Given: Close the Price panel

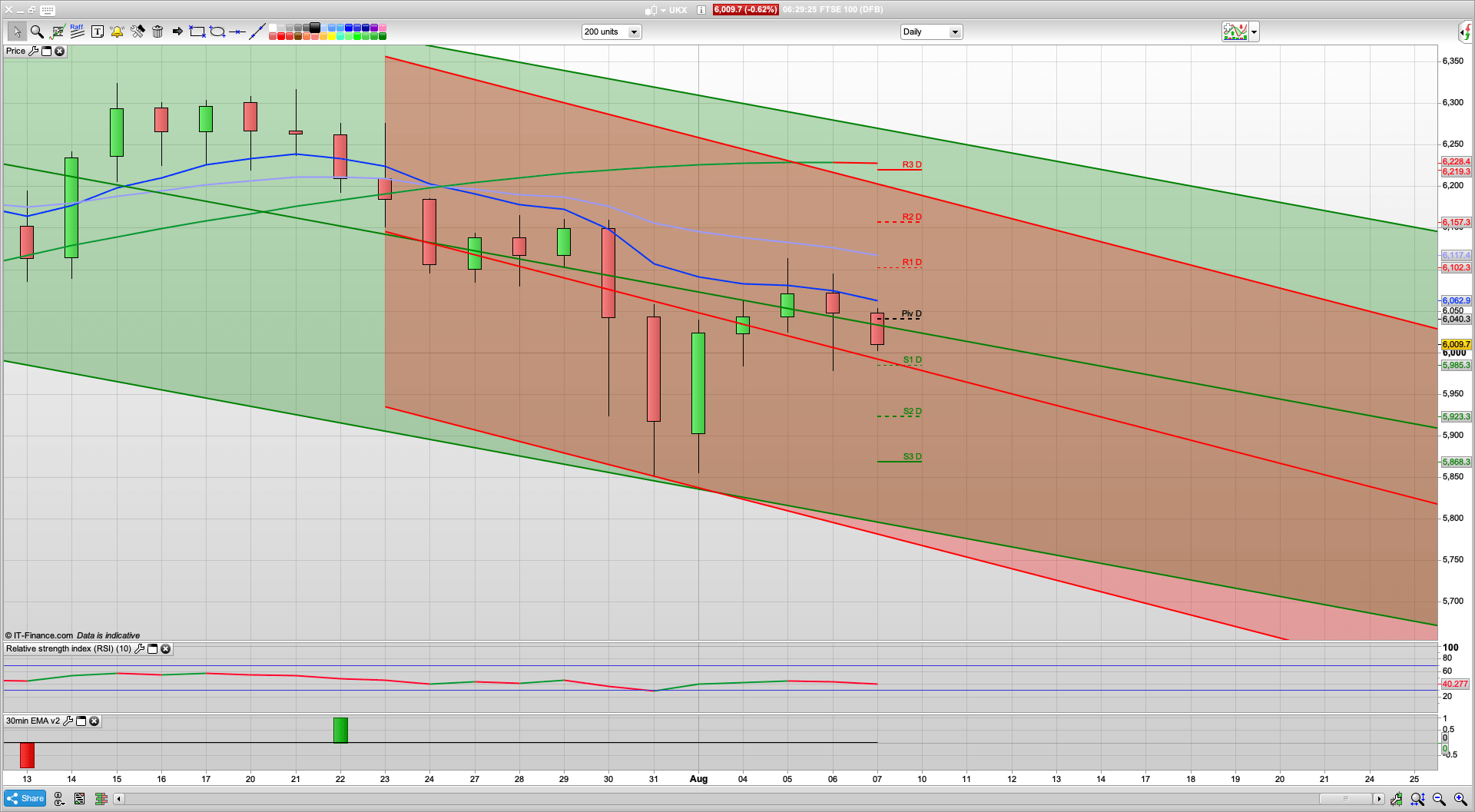Looking at the screenshot, I should [59, 51].
